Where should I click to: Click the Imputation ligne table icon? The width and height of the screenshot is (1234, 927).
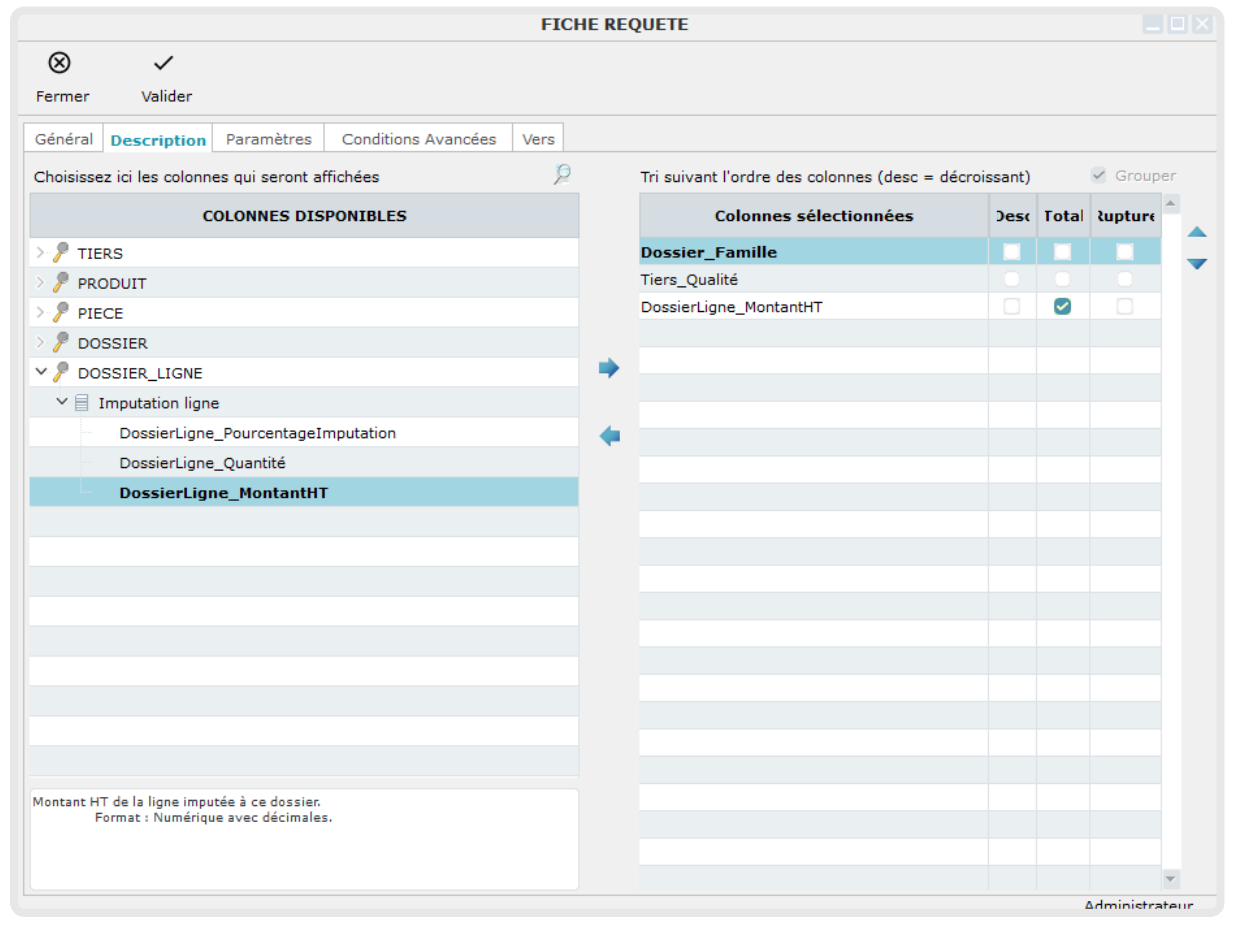coord(82,403)
